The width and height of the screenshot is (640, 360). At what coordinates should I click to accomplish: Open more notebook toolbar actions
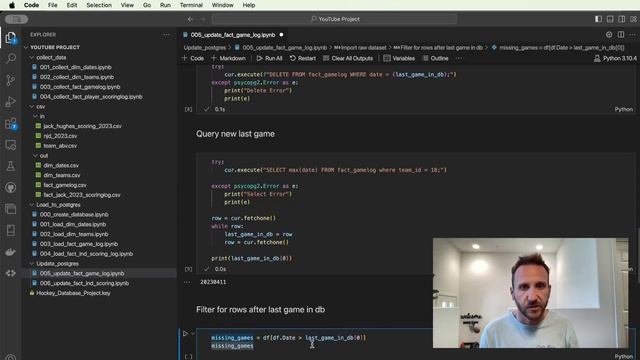click(459, 58)
